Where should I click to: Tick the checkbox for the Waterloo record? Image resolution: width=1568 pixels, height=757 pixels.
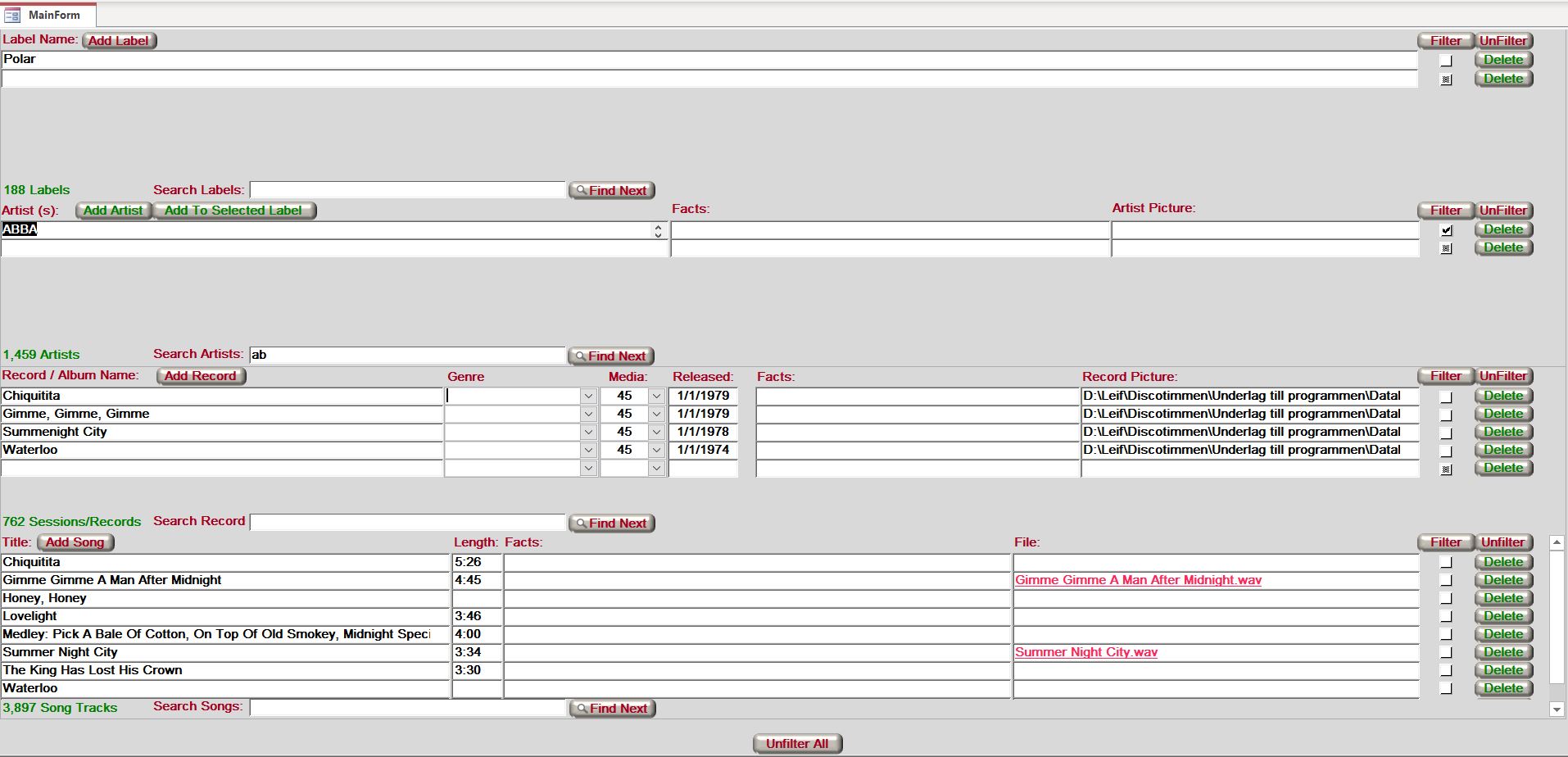coord(1446,451)
